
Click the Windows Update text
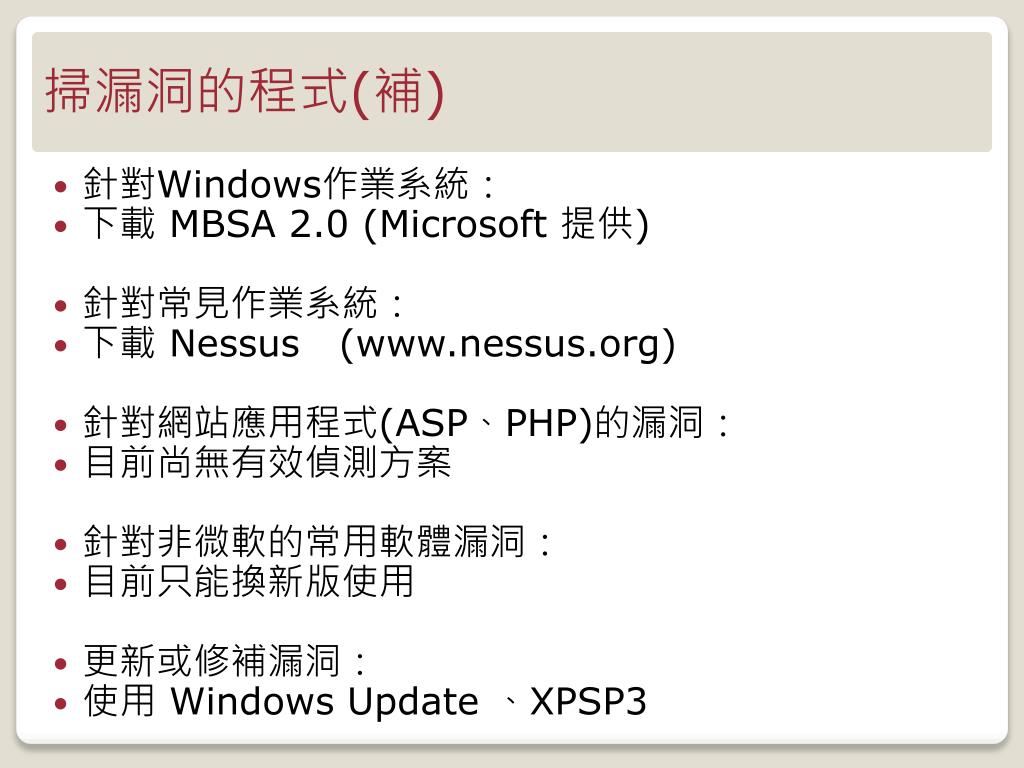pyautogui.click(x=325, y=701)
